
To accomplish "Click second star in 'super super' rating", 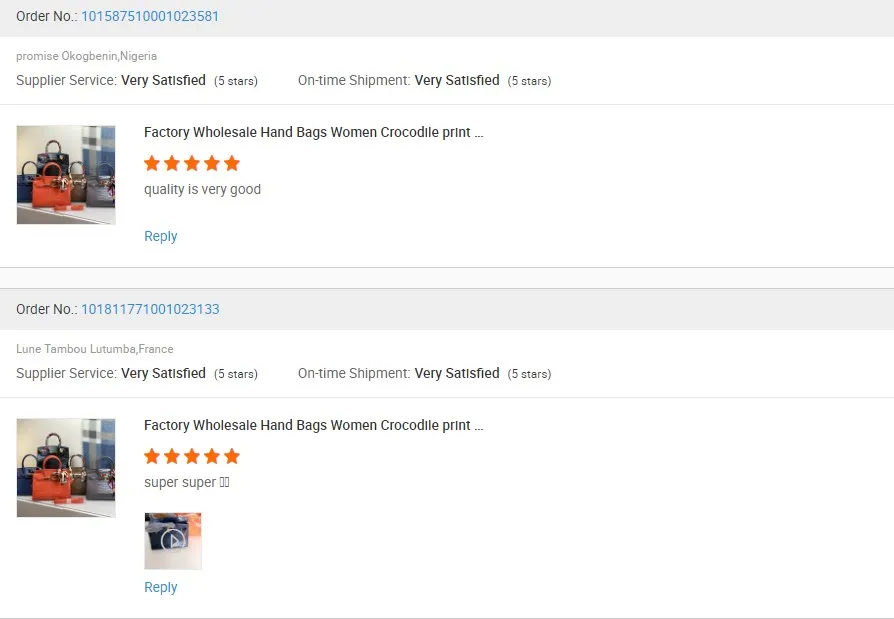I will pyautogui.click(x=172, y=456).
